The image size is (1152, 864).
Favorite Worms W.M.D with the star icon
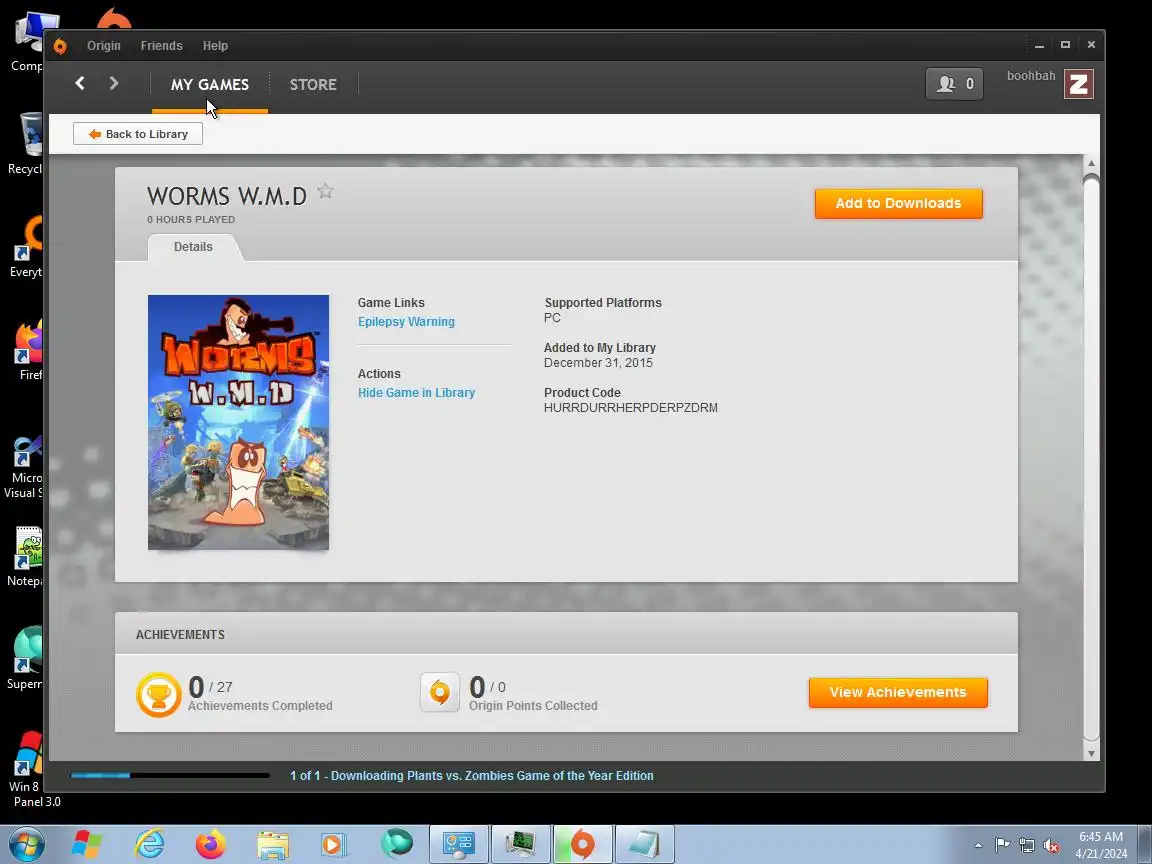point(325,192)
